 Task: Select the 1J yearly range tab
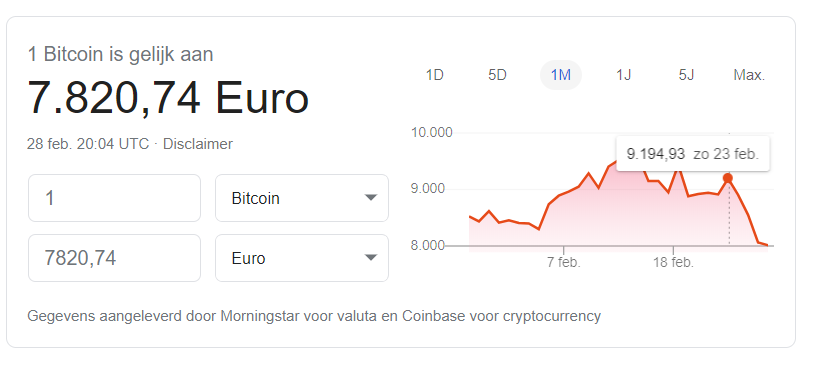(x=623, y=75)
